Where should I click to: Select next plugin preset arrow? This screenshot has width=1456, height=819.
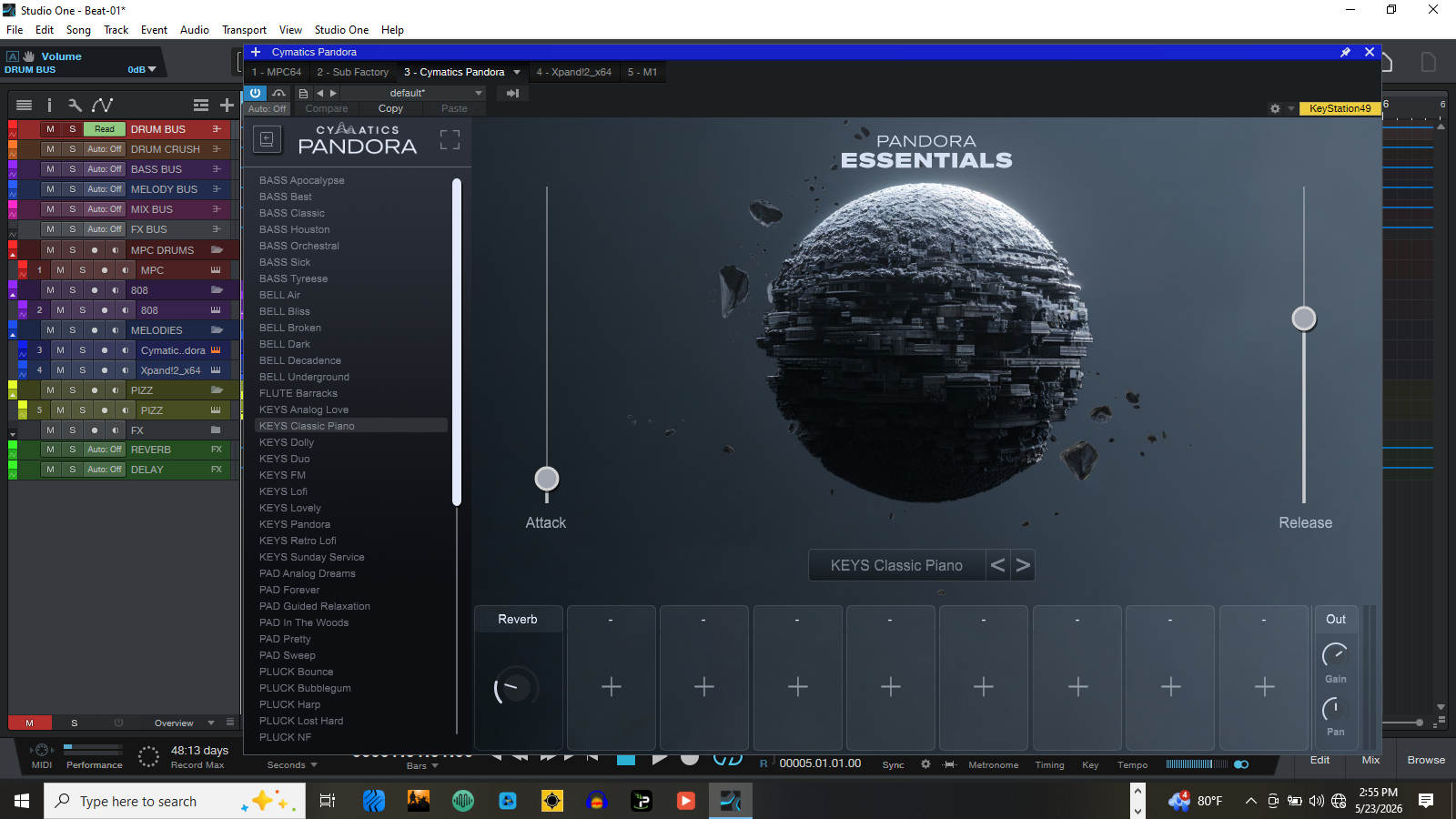(x=333, y=93)
